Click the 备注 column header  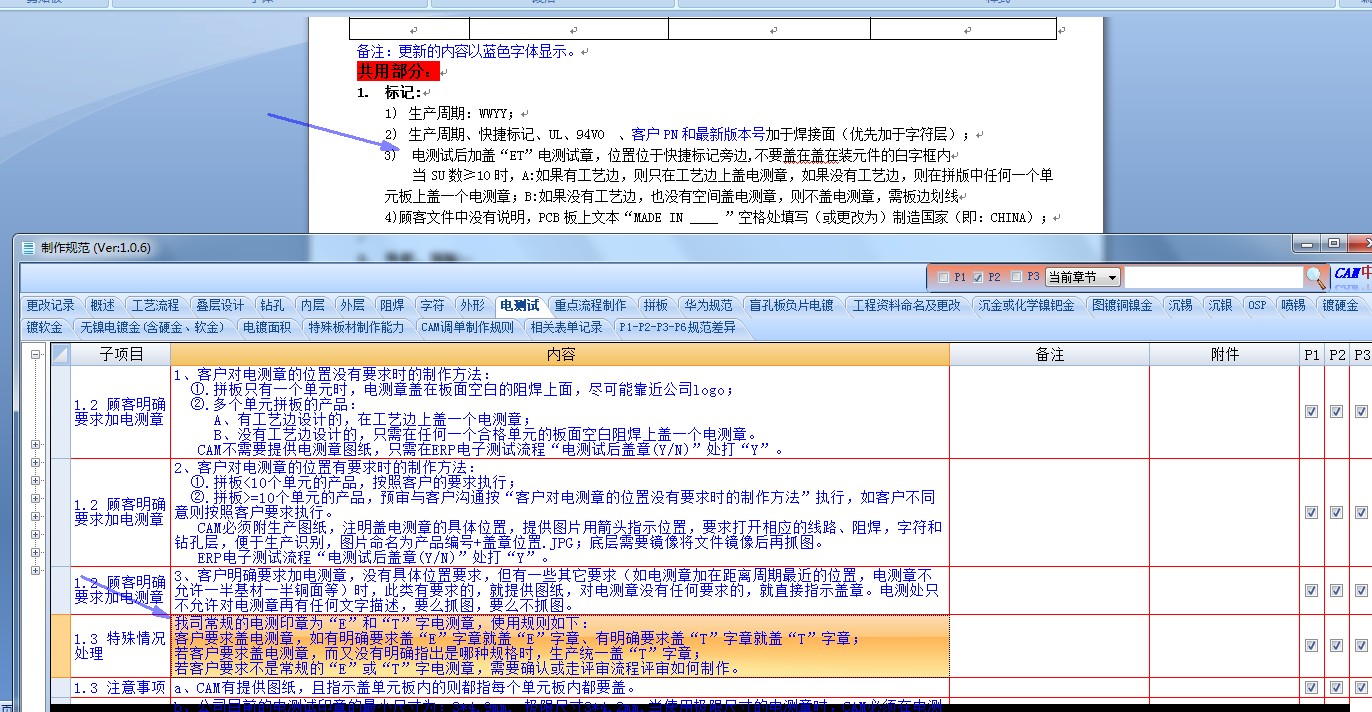(x=1049, y=355)
